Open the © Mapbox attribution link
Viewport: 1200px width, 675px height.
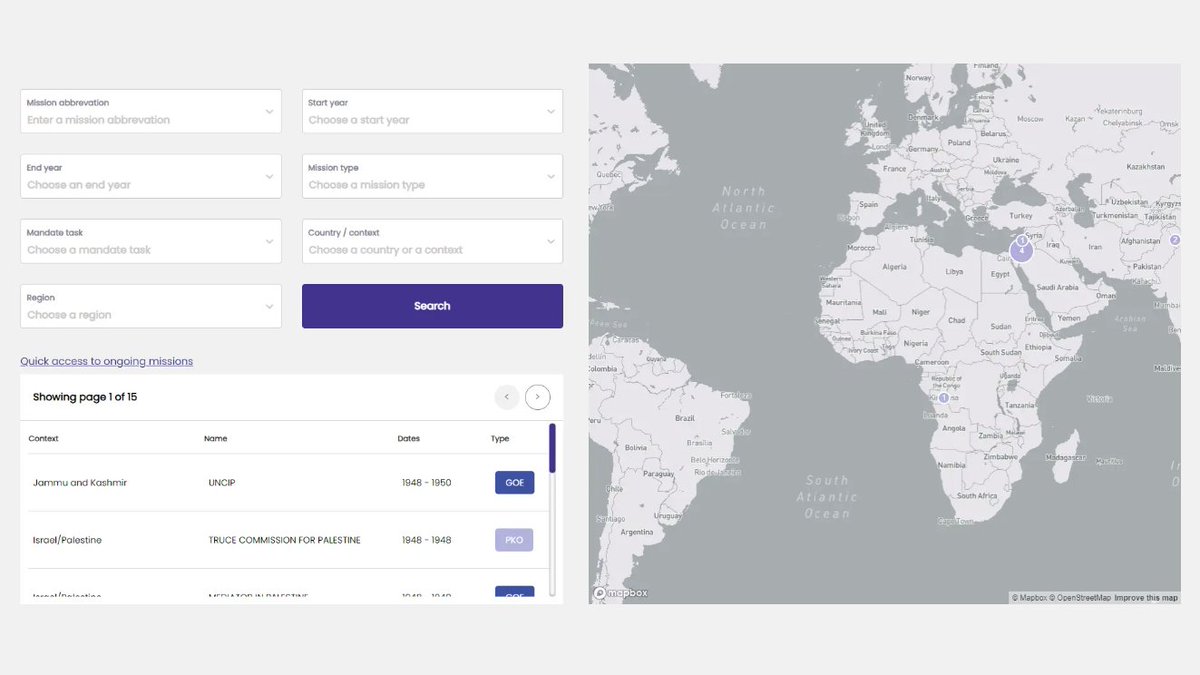coord(1029,598)
